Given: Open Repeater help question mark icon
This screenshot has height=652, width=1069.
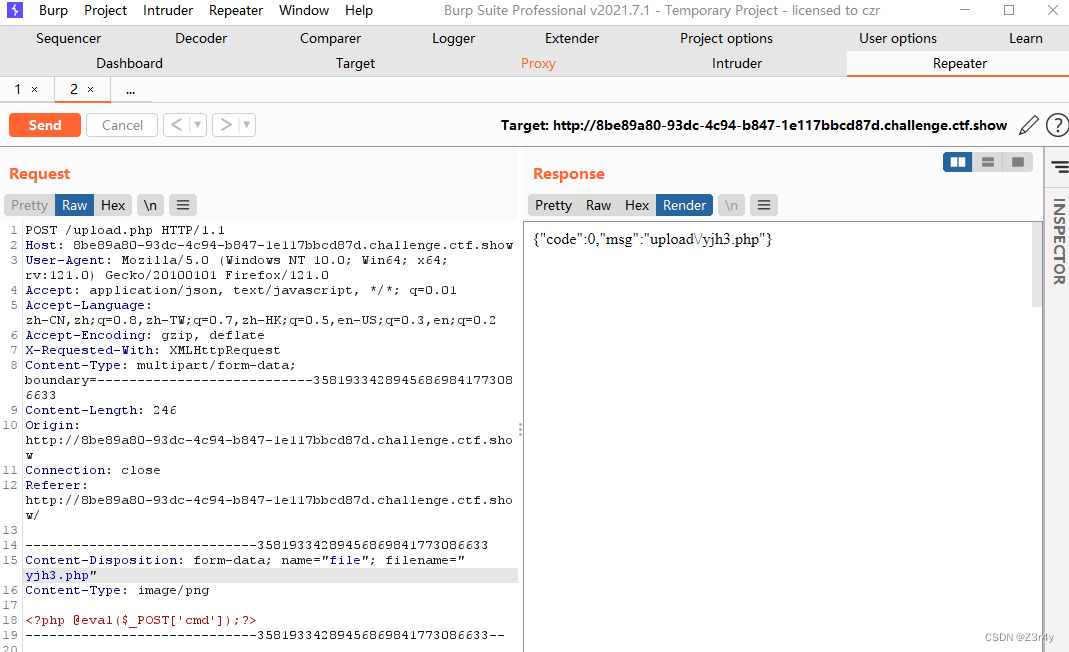Looking at the screenshot, I should (x=1057, y=125).
